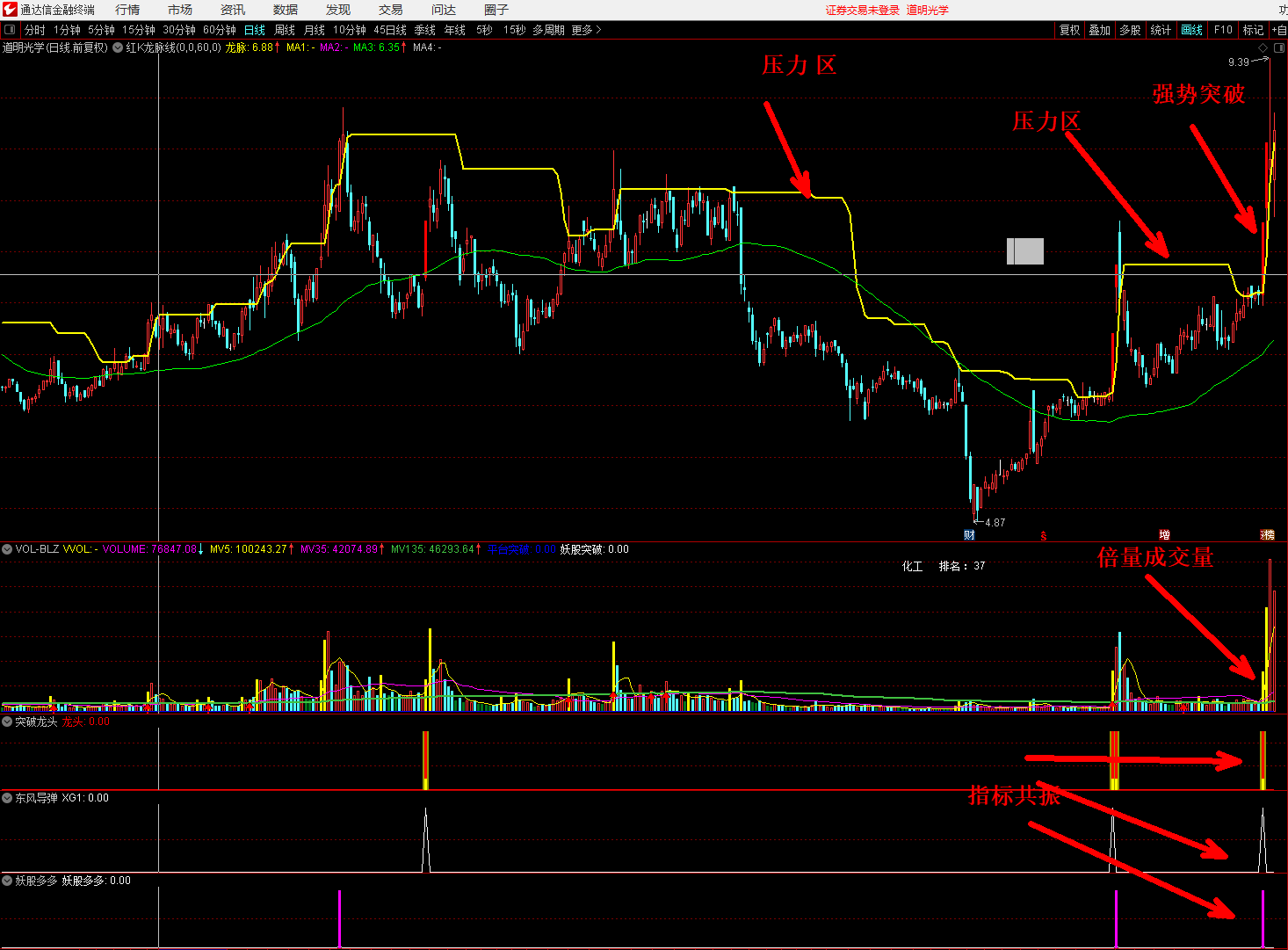Select the 60分钟 period
Screen dimensions: 1288x950
tap(220, 30)
